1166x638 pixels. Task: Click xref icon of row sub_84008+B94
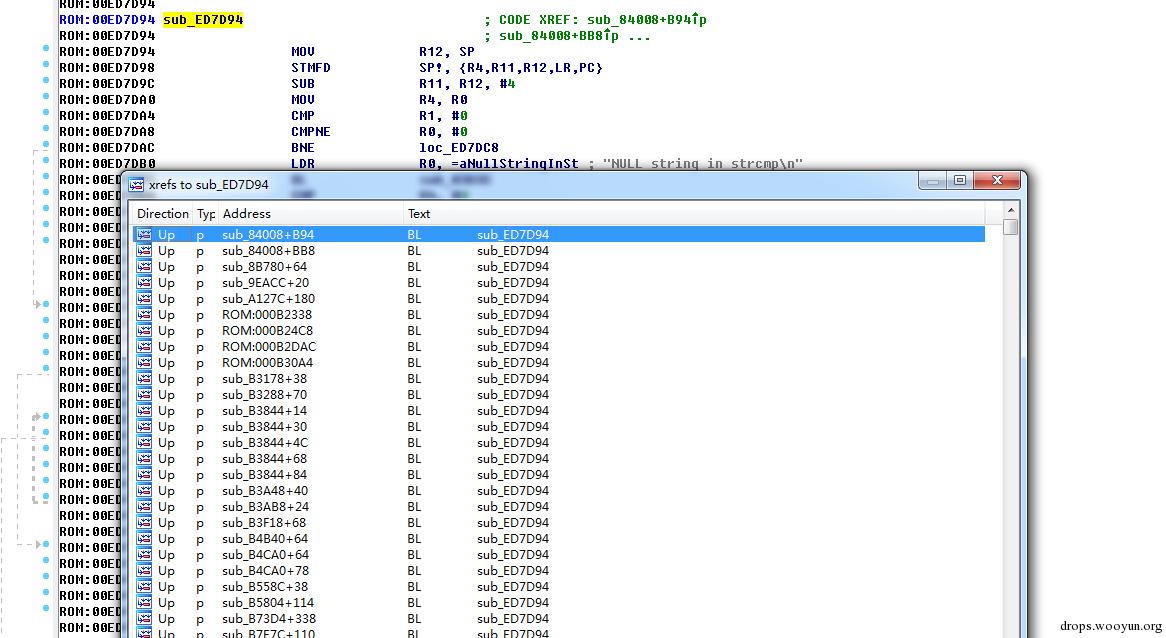point(144,234)
